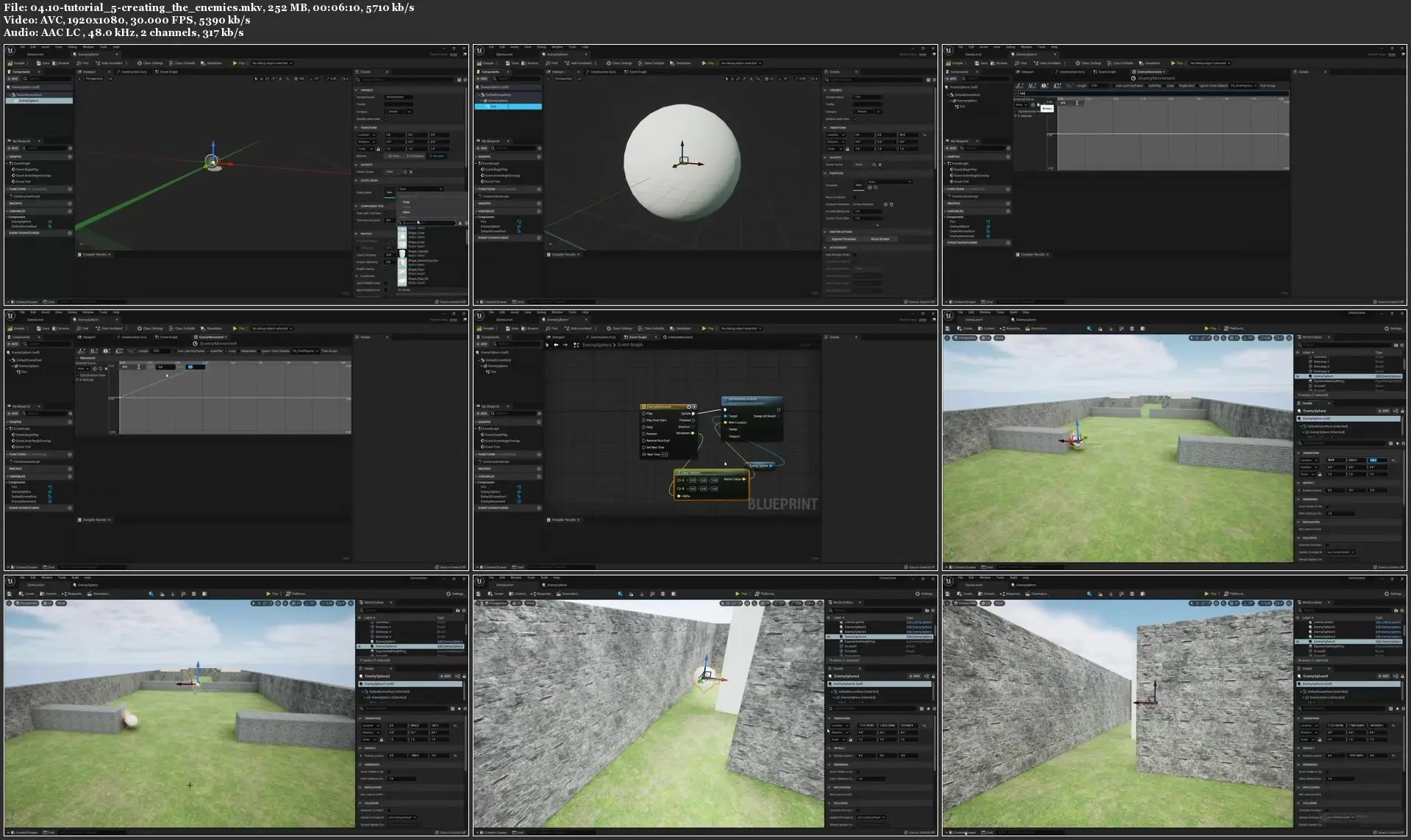Open the Blueprint event graph thumbnail
This screenshot has width=1411, height=840.
pyautogui.click(x=705, y=439)
